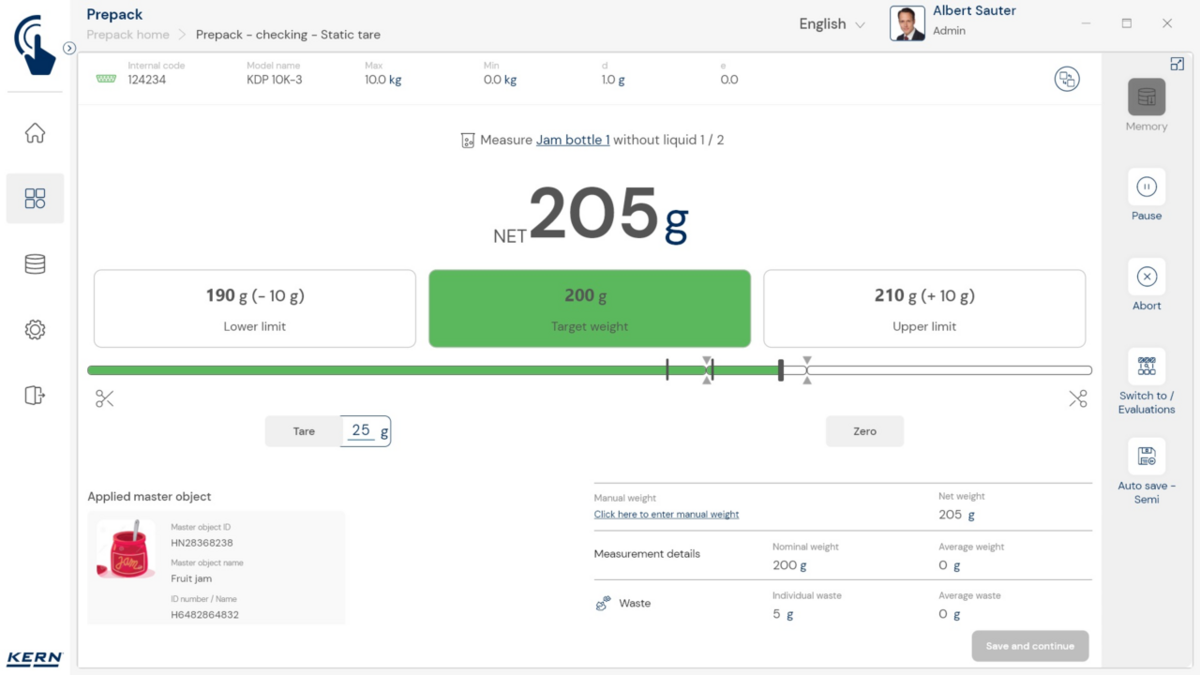
Task: Open the database icon in sidebar
Action: [x=35, y=264]
